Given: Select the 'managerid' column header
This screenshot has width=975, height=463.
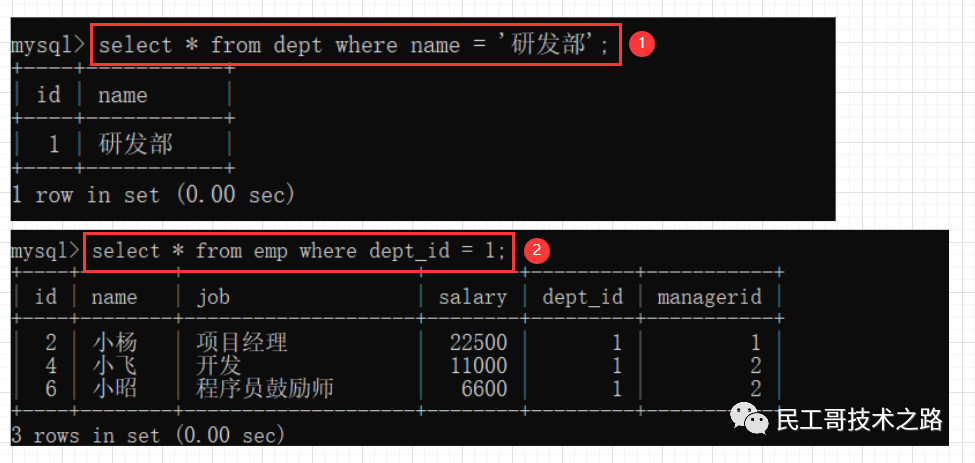Looking at the screenshot, I should point(709,297).
